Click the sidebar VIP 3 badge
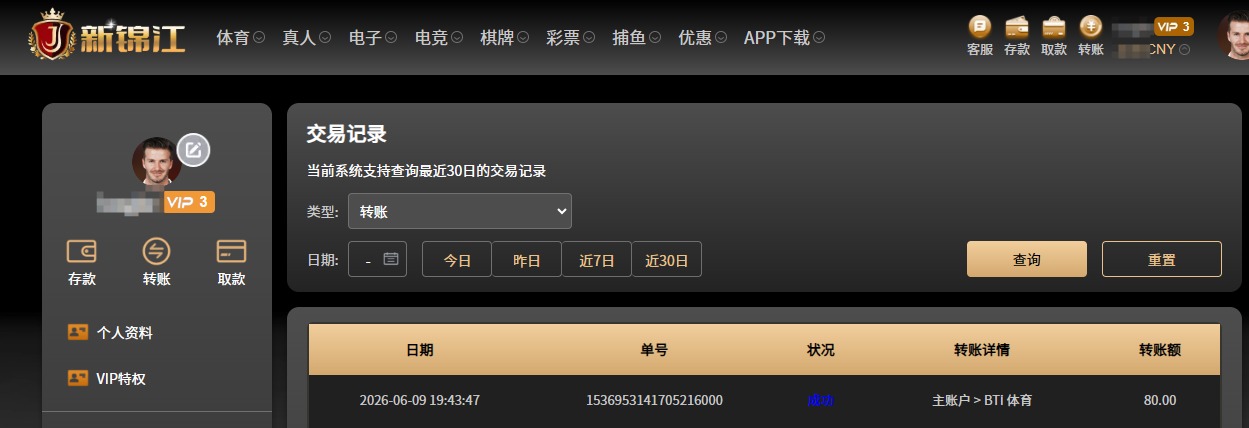The height and width of the screenshot is (428, 1249). pyautogui.click(x=189, y=202)
